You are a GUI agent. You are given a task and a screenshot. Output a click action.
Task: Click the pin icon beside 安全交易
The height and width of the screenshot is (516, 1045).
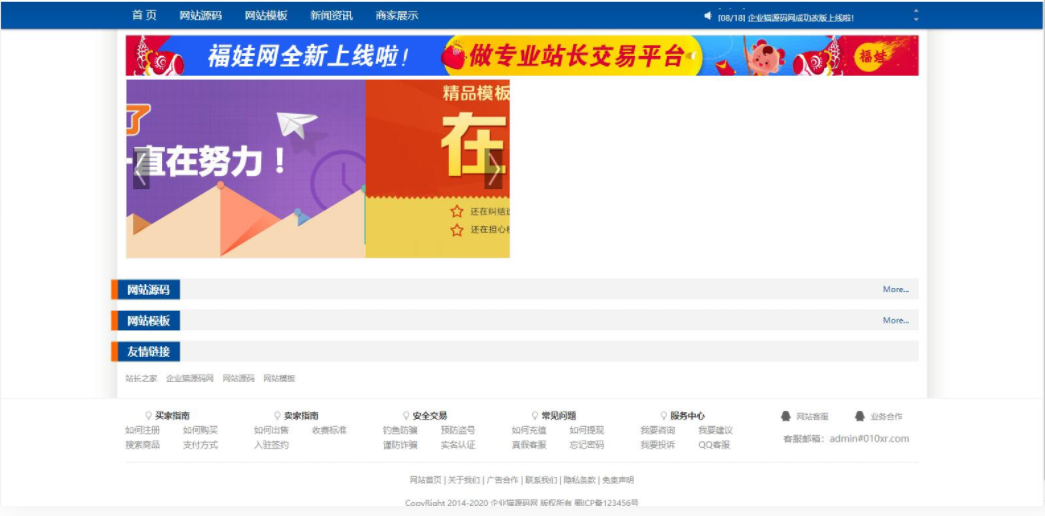[406, 416]
